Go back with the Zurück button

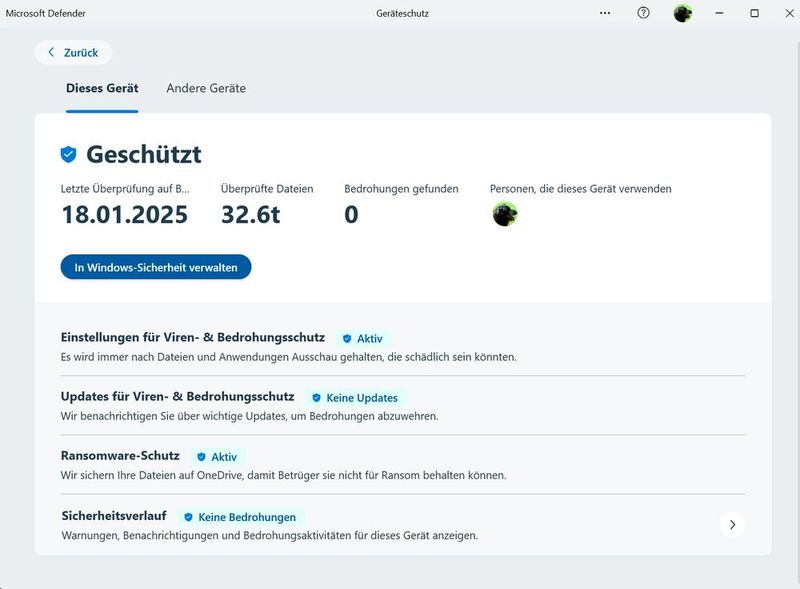pyautogui.click(x=73, y=53)
